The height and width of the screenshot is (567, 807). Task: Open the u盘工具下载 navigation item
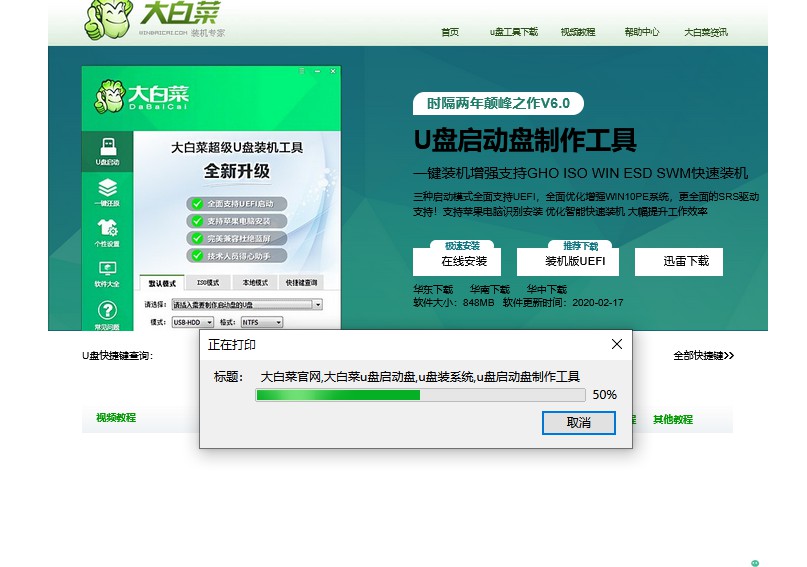point(513,32)
